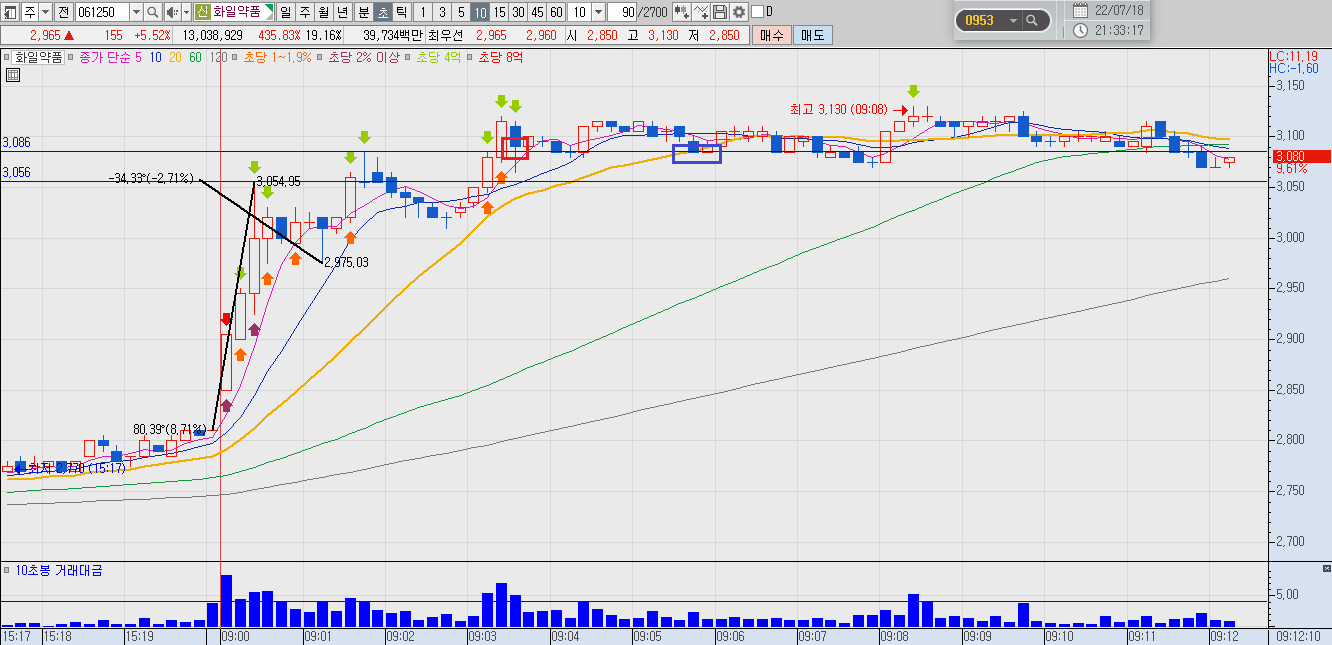Click the candlestick chart-type icon in the toolbar
Screen dimensions: 1332x645
pyautogui.click(x=681, y=12)
